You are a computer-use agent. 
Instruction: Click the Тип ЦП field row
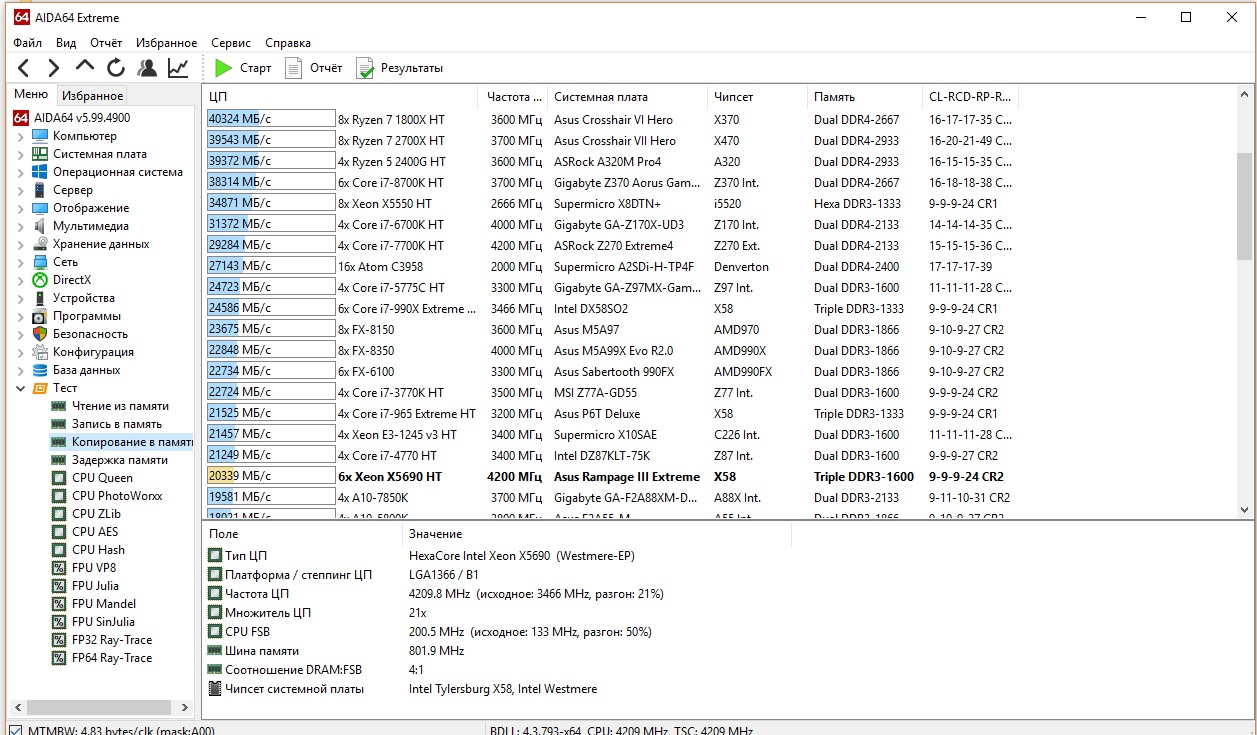coord(495,555)
